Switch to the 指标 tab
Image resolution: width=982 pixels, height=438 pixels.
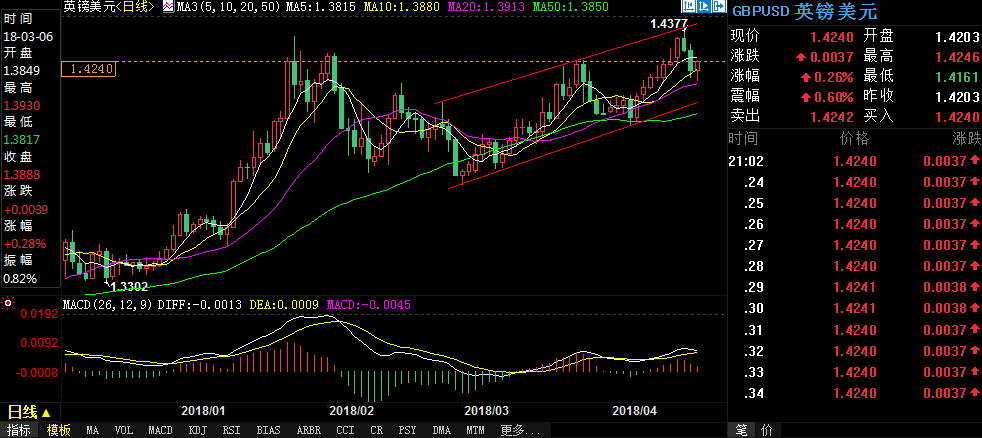click(19, 430)
